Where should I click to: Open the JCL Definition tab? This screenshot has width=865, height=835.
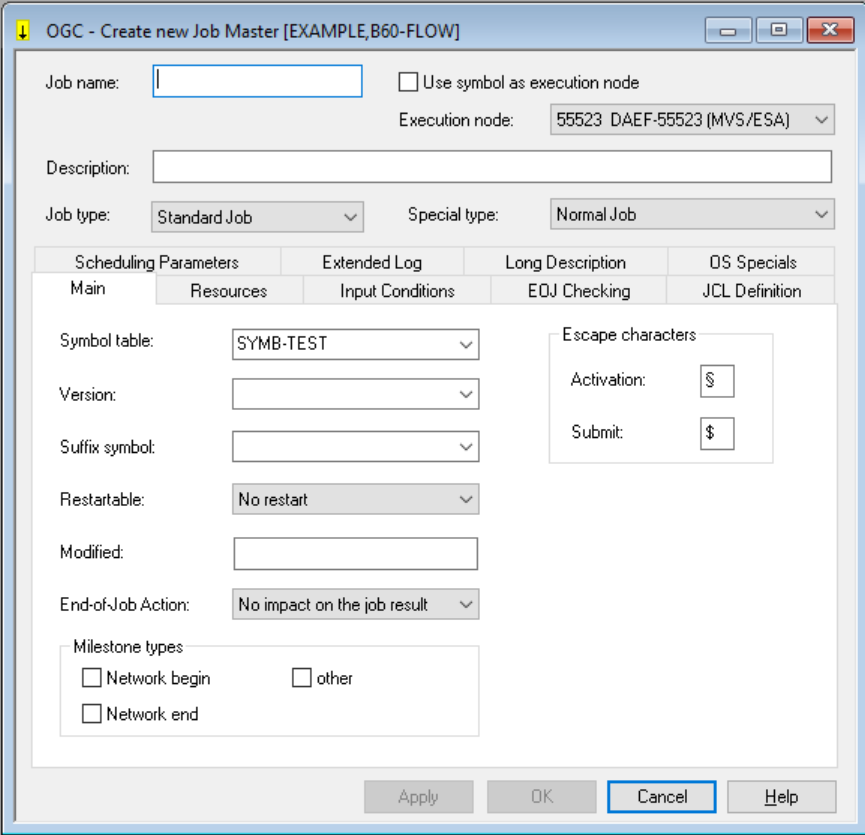(x=751, y=291)
